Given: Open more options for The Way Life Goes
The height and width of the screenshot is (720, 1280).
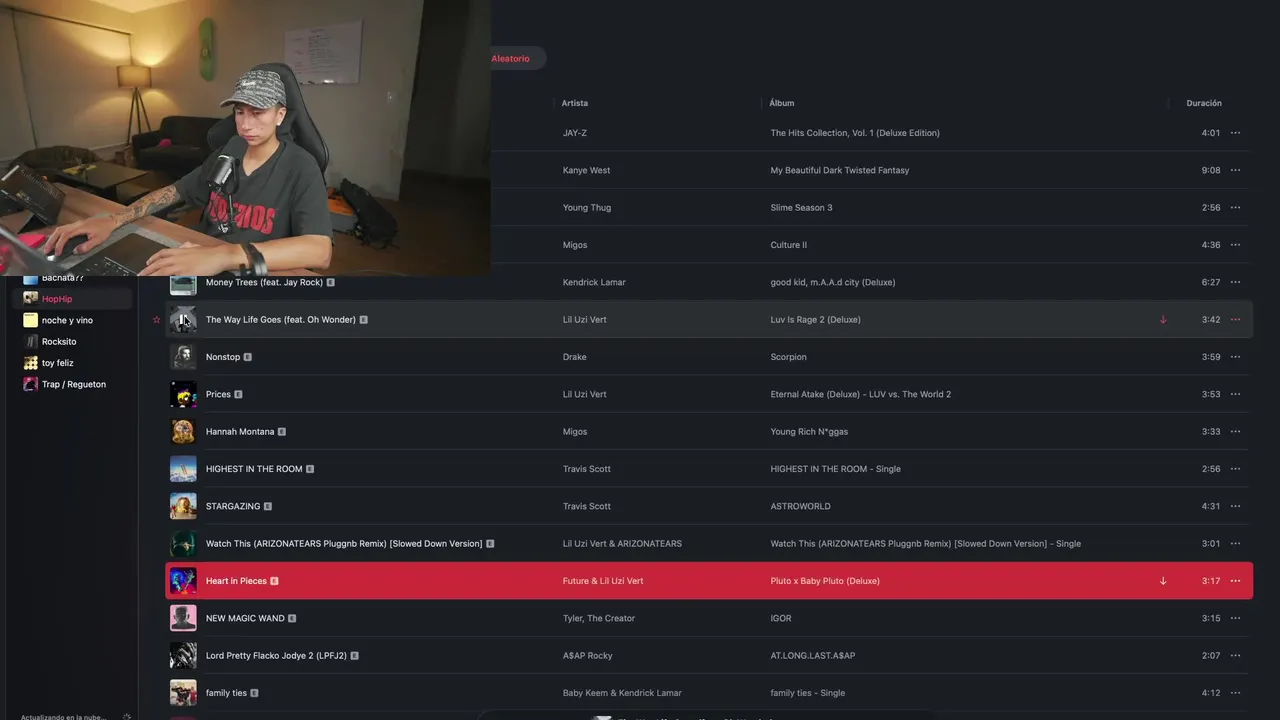Looking at the screenshot, I should [x=1235, y=320].
